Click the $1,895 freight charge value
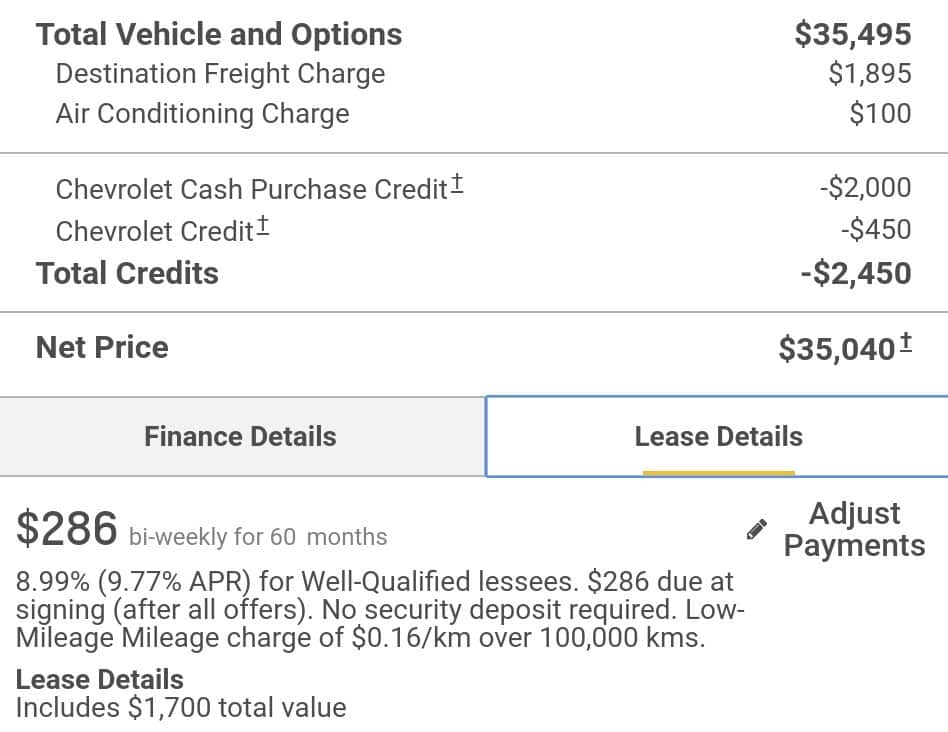948x732 pixels. (869, 74)
